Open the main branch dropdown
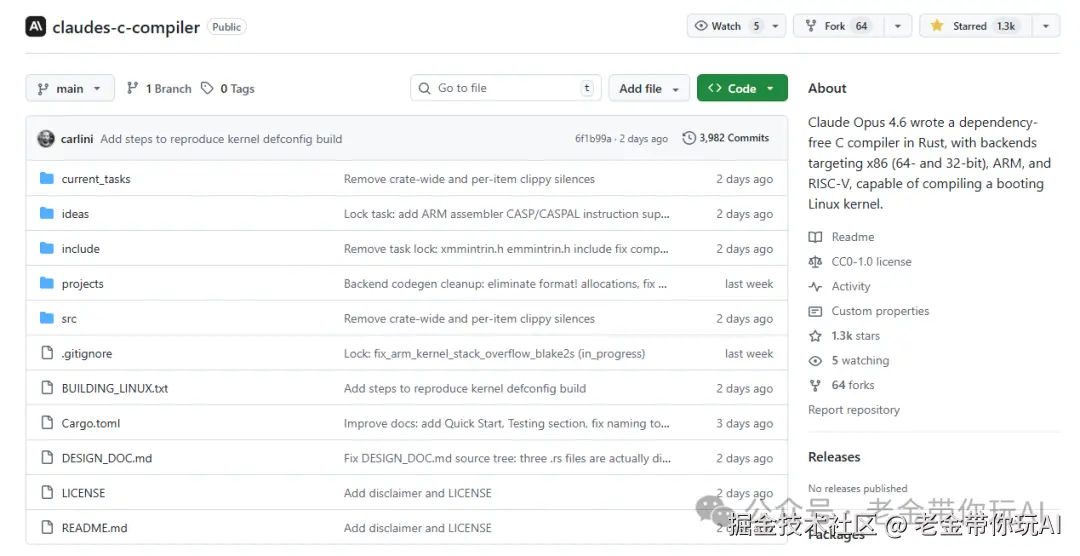1080x556 pixels. (70, 88)
